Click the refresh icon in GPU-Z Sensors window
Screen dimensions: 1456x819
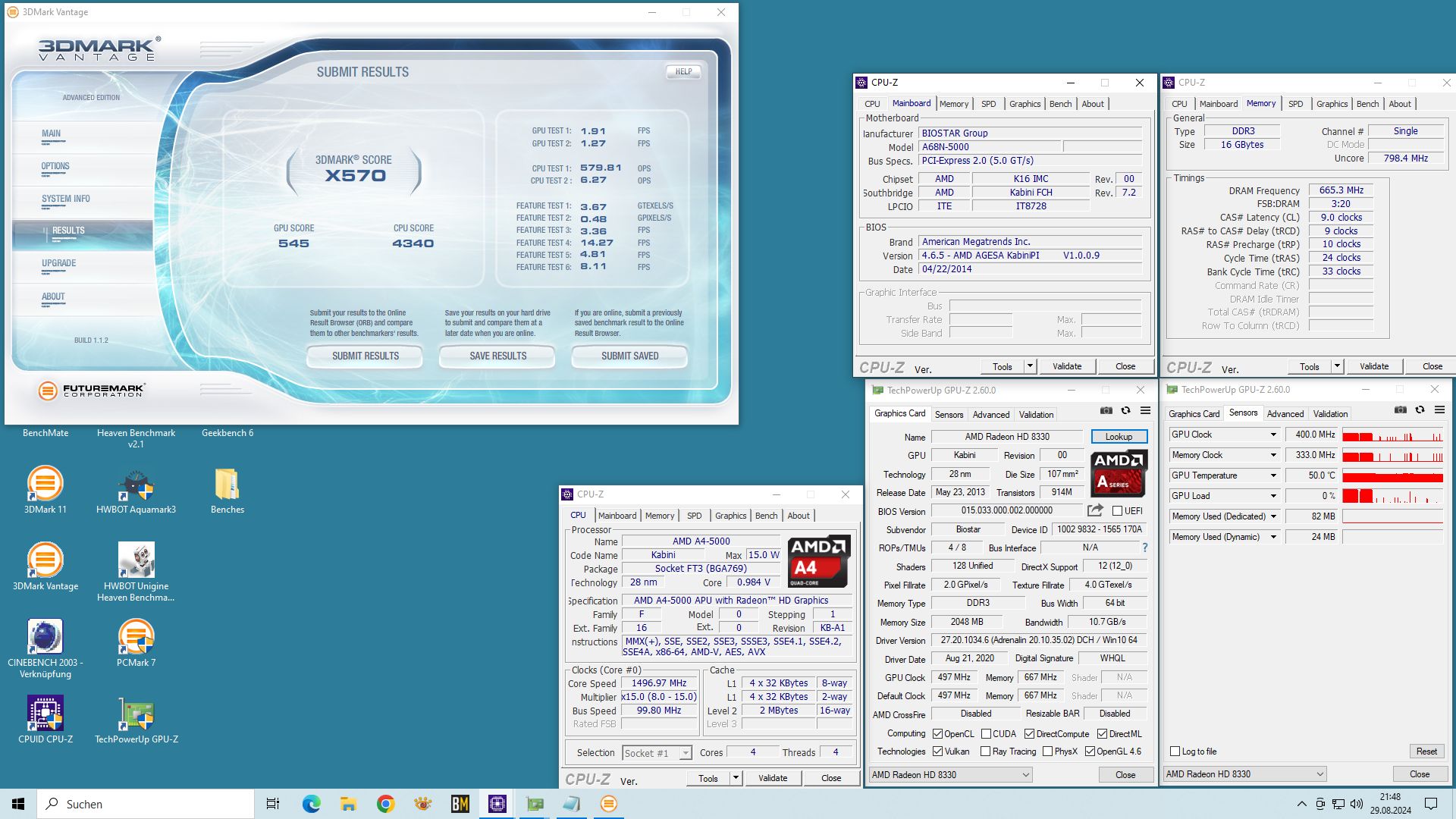[1420, 409]
